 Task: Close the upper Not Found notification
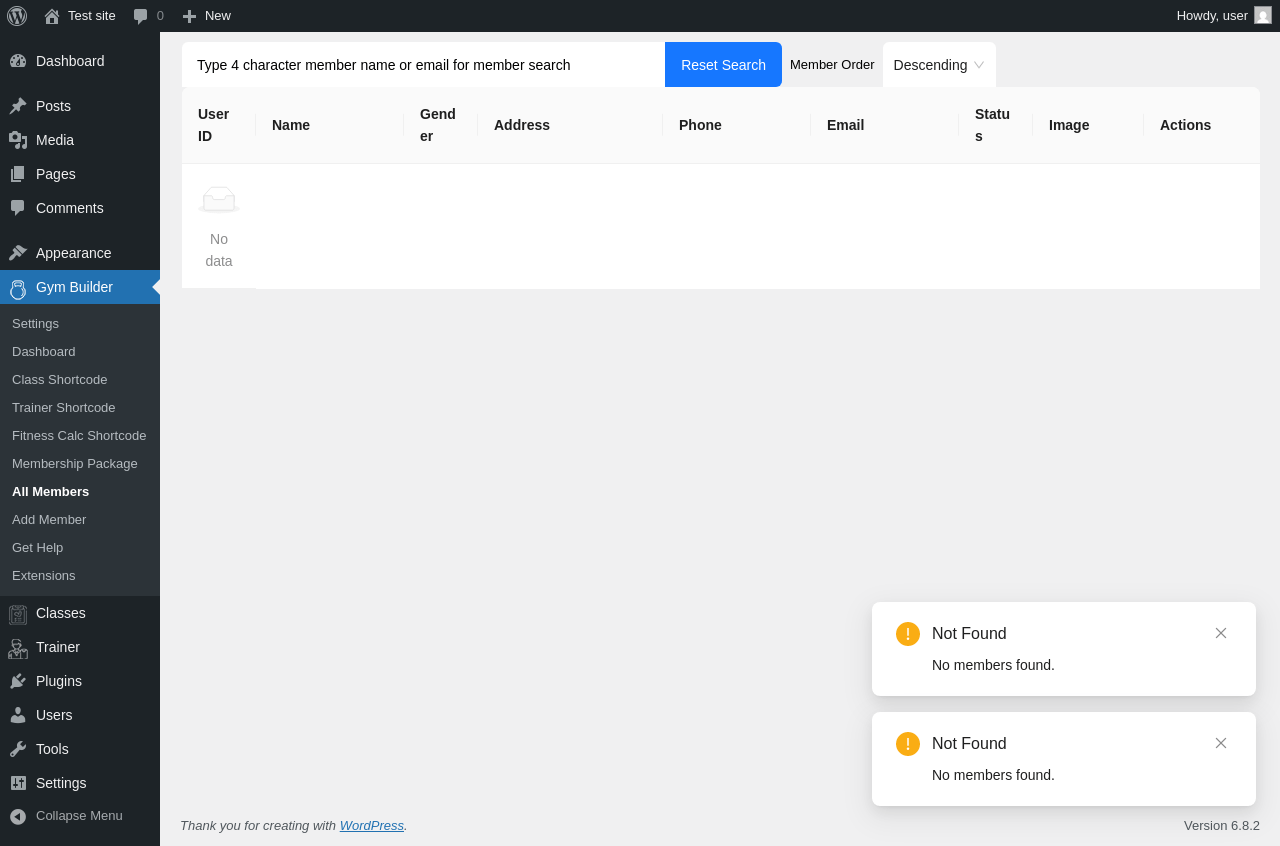pos(1221,633)
